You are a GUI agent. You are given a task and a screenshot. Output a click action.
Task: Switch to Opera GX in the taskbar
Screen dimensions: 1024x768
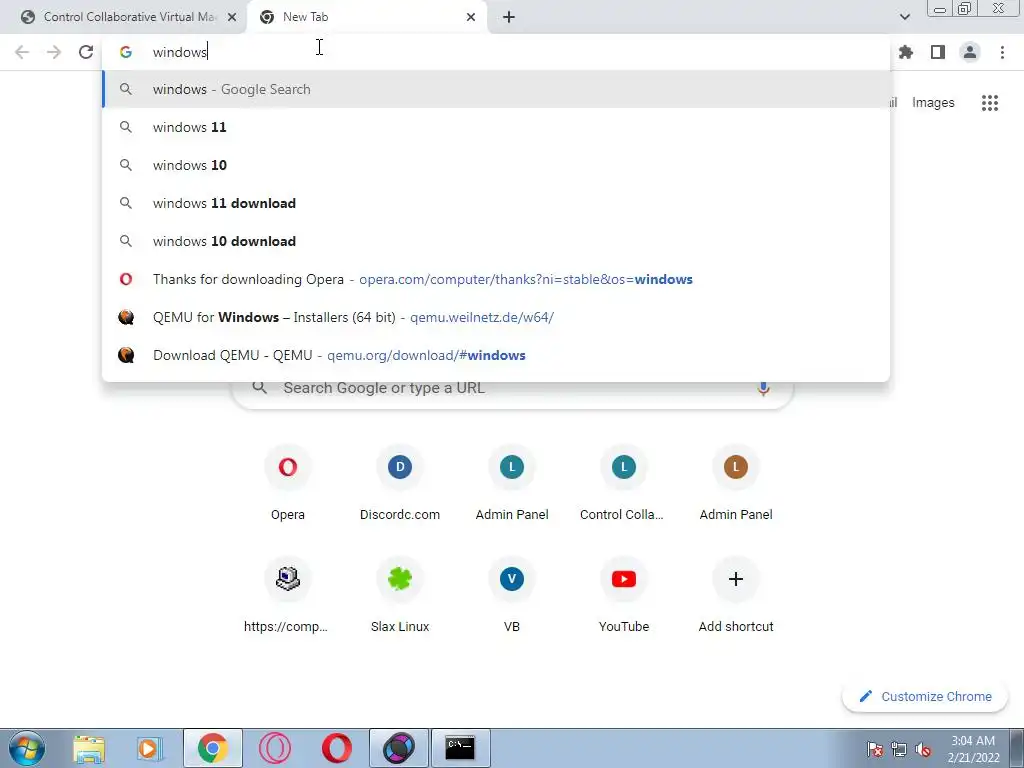click(x=274, y=748)
